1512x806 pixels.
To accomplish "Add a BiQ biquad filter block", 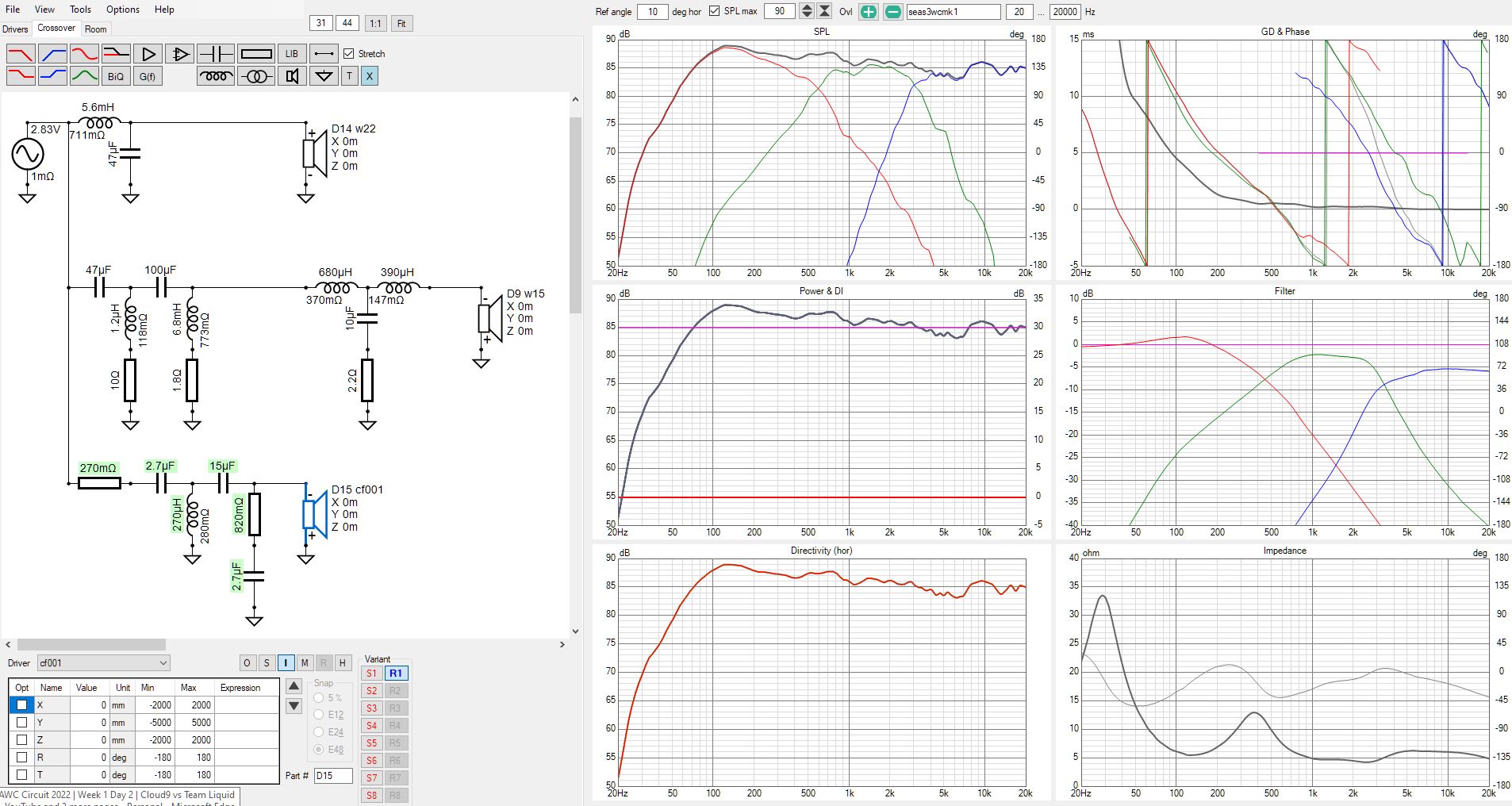I will coord(116,76).
